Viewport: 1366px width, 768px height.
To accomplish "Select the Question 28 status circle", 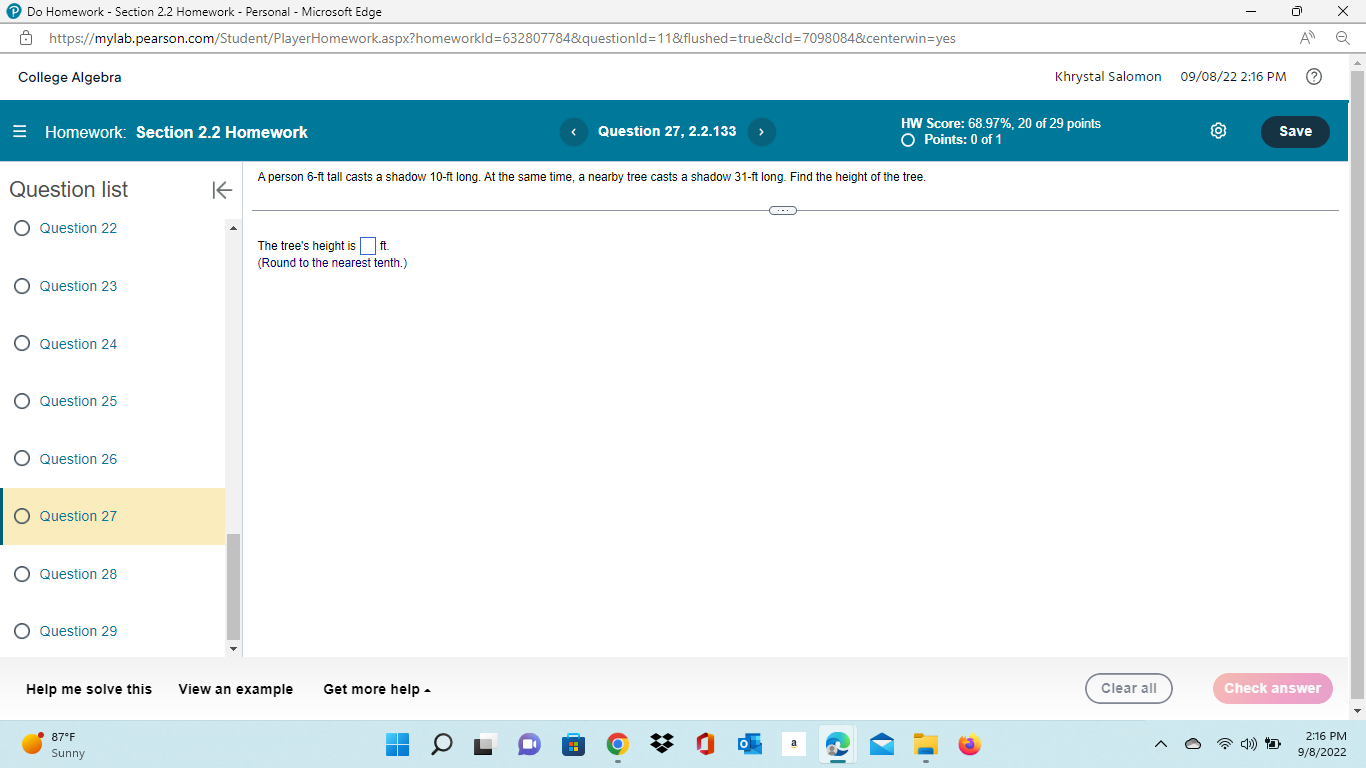I will (x=22, y=574).
